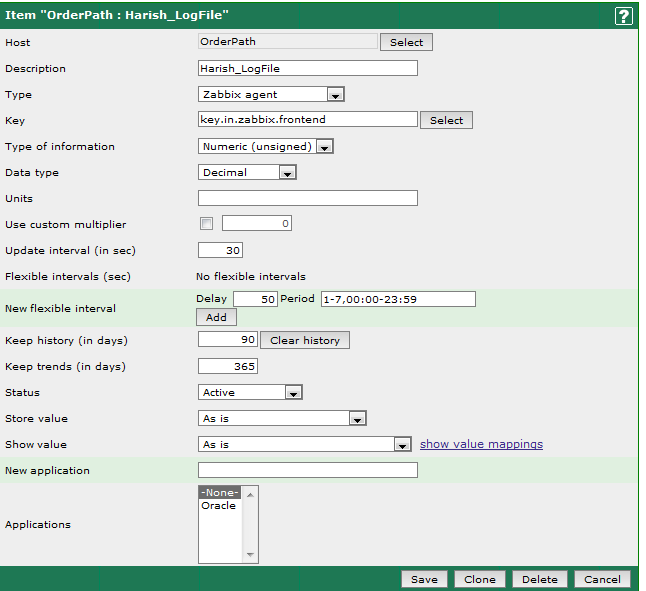Focus the New application text field
Image resolution: width=646 pixels, height=591 pixels.
click(308, 471)
